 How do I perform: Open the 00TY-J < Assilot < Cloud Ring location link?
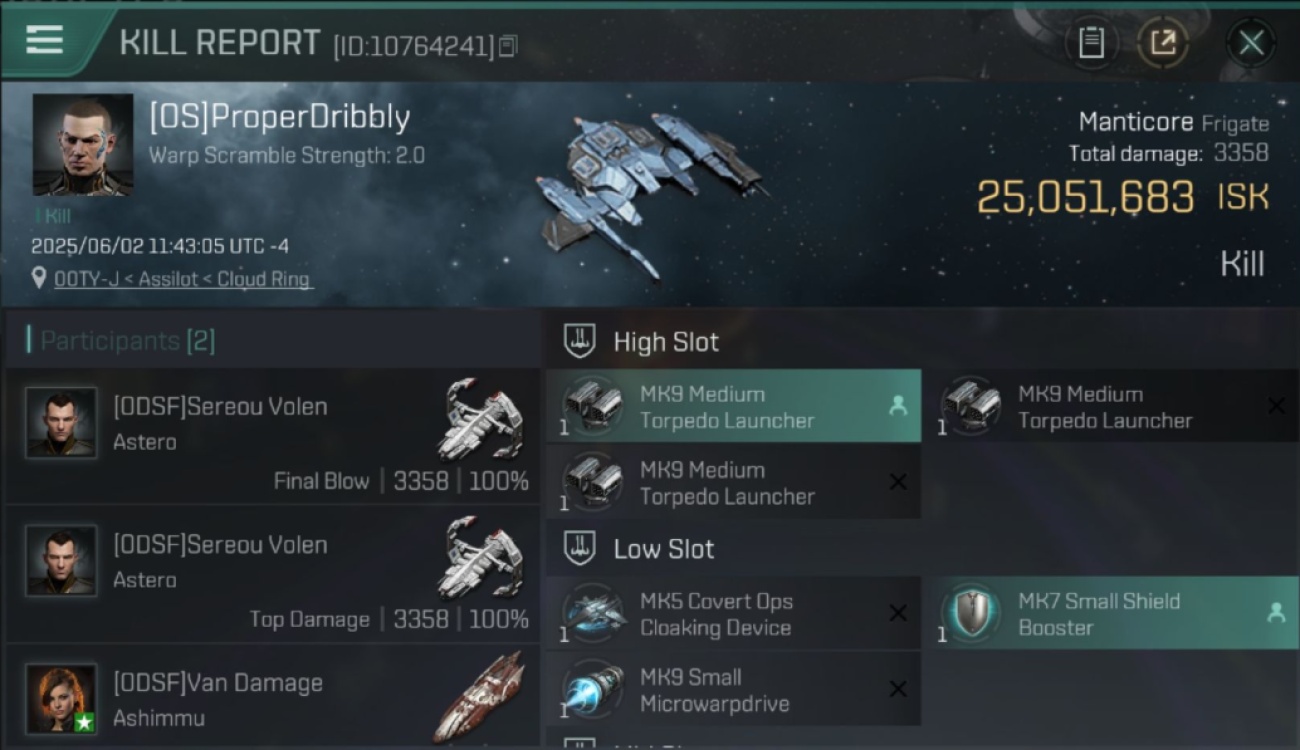click(182, 279)
